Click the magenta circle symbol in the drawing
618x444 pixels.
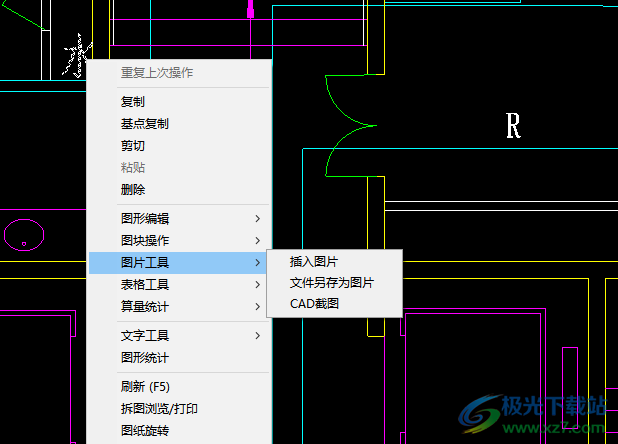tap(24, 235)
